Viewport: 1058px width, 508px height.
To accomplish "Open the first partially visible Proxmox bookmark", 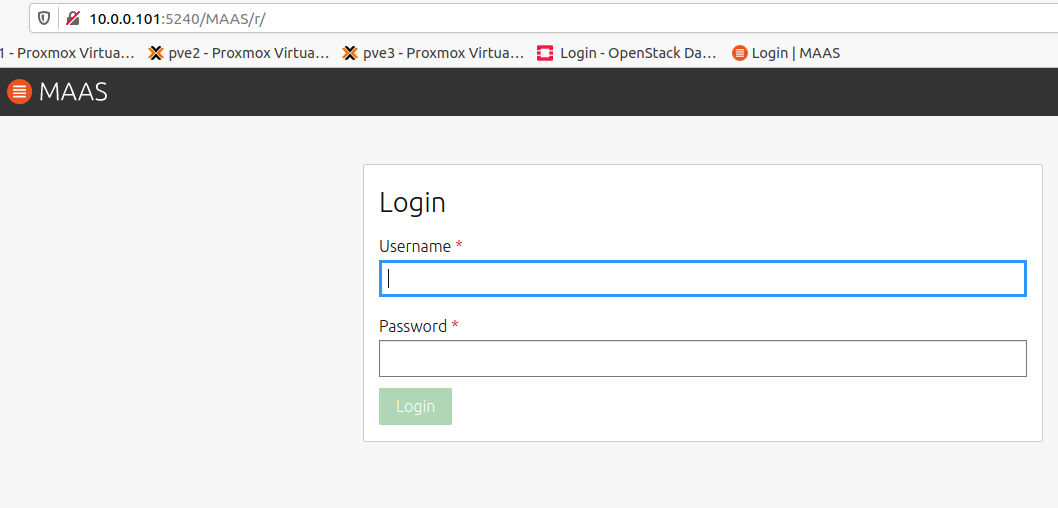I will point(67,53).
